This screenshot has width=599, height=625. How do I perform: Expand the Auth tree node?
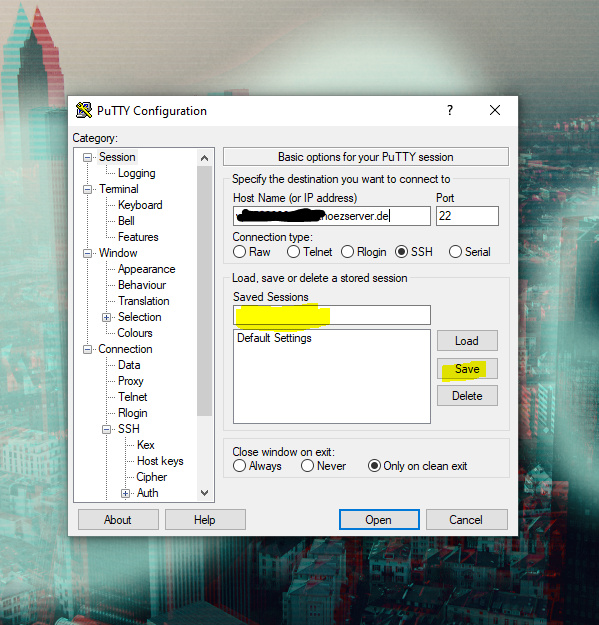126,494
